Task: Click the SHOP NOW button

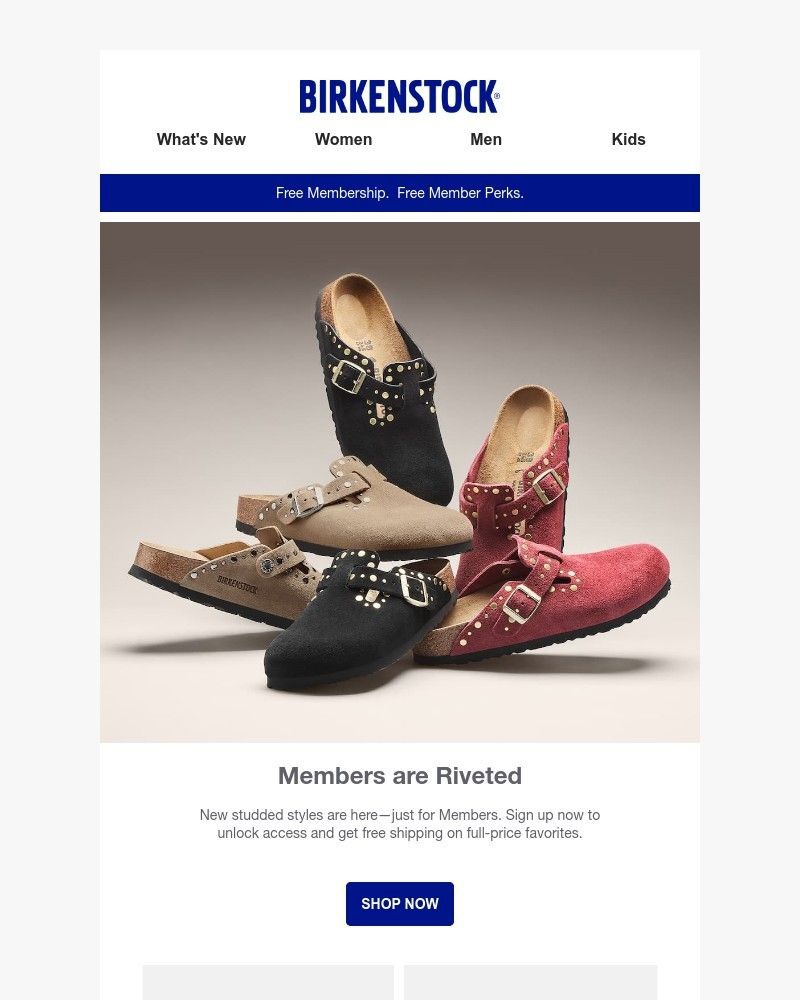Action: pos(400,904)
